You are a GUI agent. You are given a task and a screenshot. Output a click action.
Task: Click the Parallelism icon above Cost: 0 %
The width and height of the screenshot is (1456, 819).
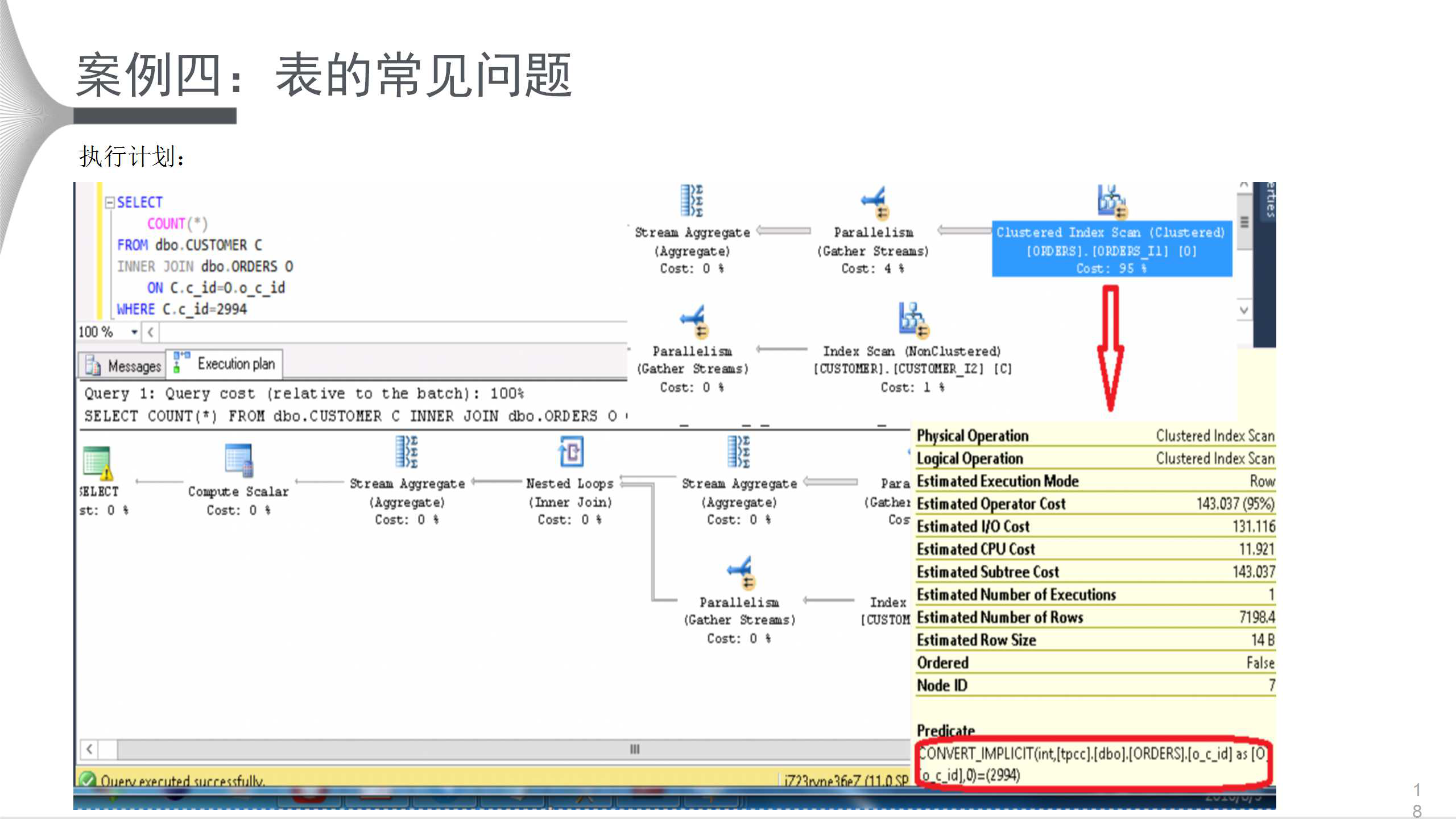pyautogui.click(x=693, y=321)
